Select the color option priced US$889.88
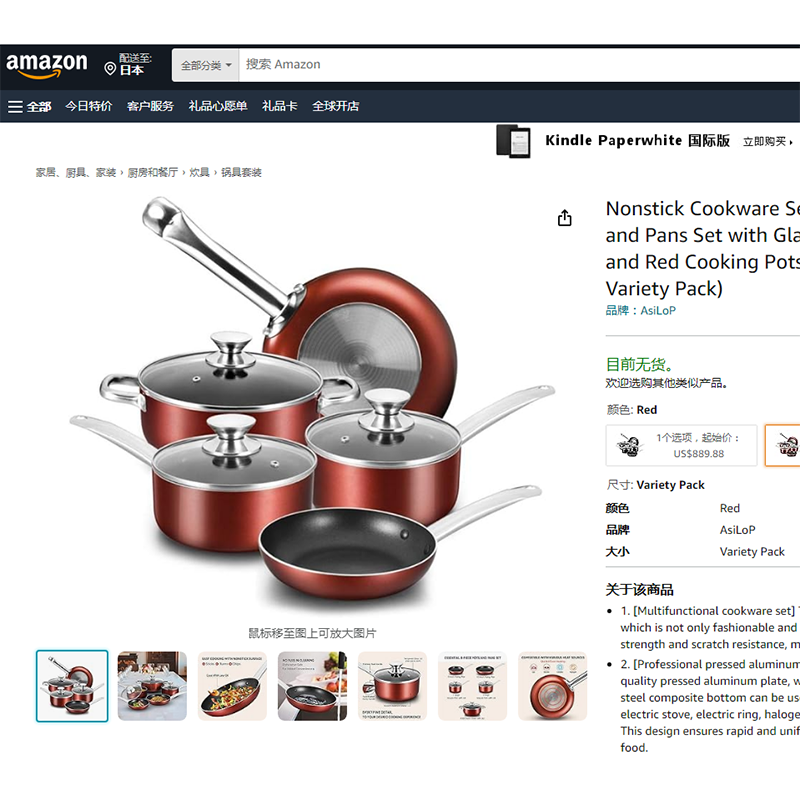The height and width of the screenshot is (800, 800). pos(681,445)
